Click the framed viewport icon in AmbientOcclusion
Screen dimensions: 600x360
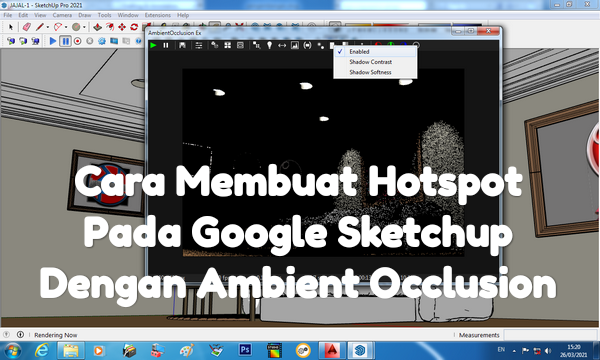(x=240, y=45)
